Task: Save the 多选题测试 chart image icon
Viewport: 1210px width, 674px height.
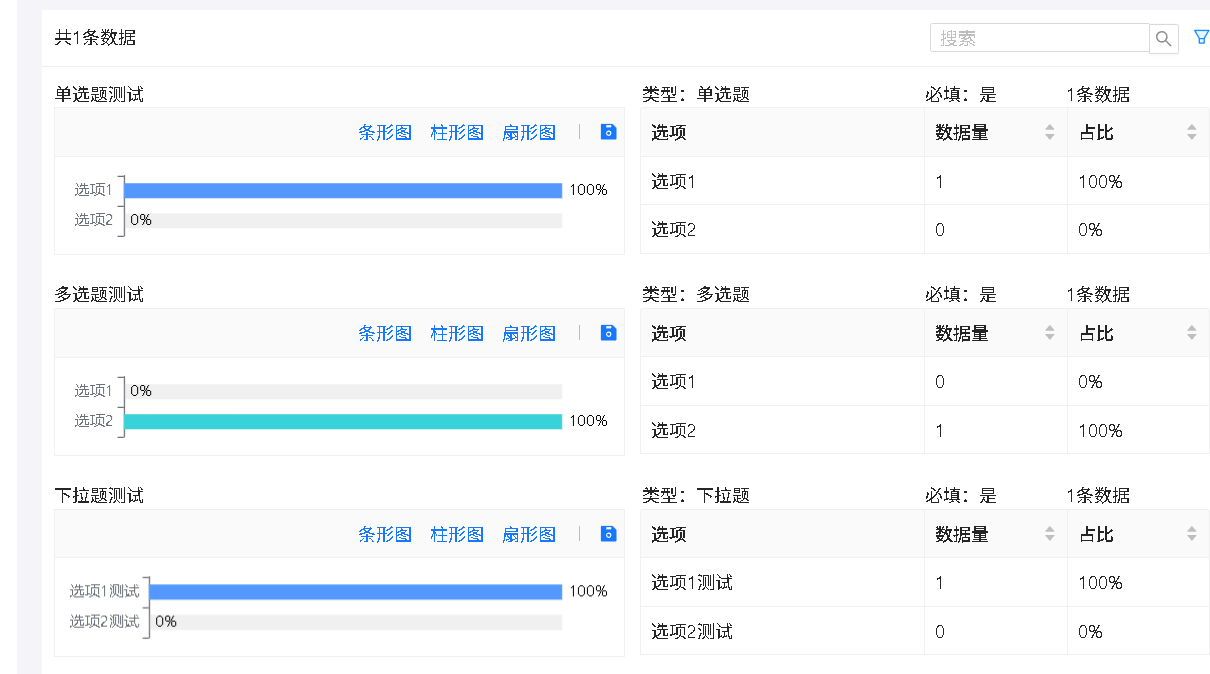Action: click(x=608, y=333)
